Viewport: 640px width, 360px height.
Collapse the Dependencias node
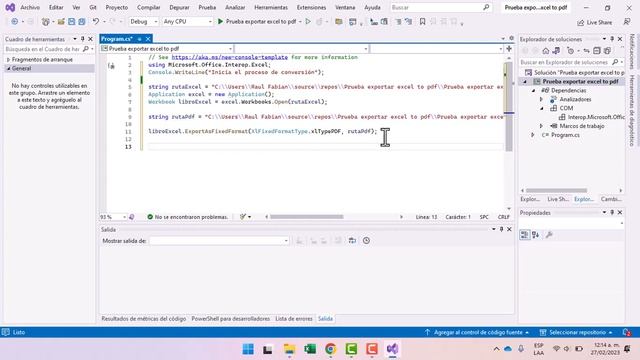(x=533, y=91)
